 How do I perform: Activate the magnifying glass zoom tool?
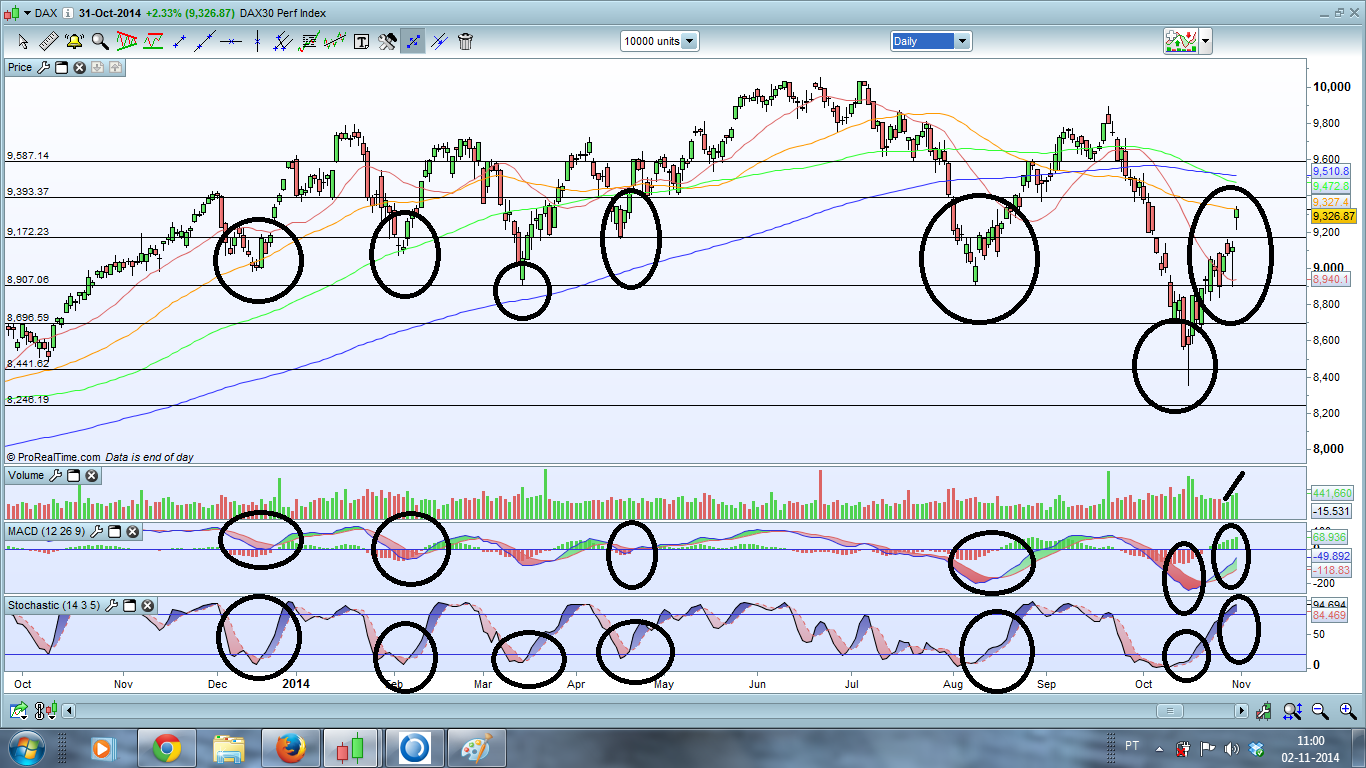(100, 41)
